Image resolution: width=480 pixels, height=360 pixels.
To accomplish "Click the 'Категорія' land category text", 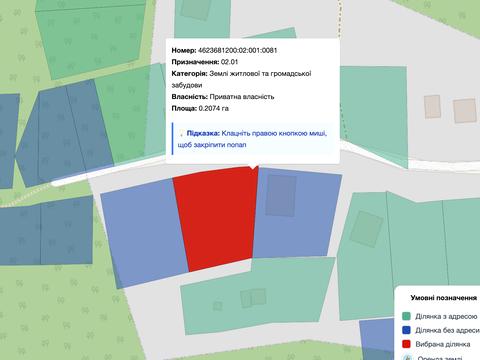I will coord(241,79).
